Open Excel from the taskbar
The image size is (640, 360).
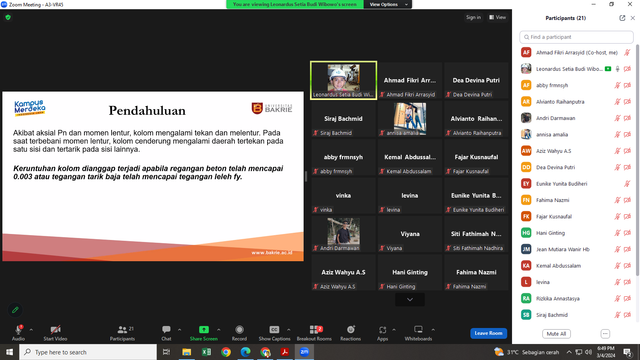206,352
